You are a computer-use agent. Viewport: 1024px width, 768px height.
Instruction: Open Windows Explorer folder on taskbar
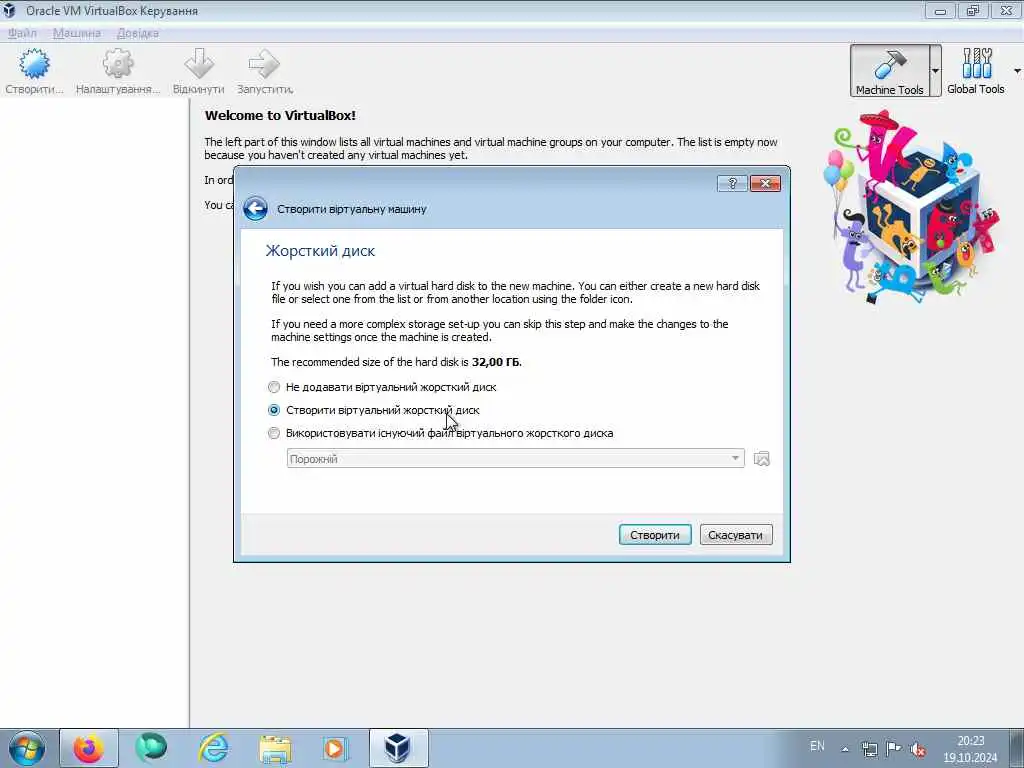(275, 748)
